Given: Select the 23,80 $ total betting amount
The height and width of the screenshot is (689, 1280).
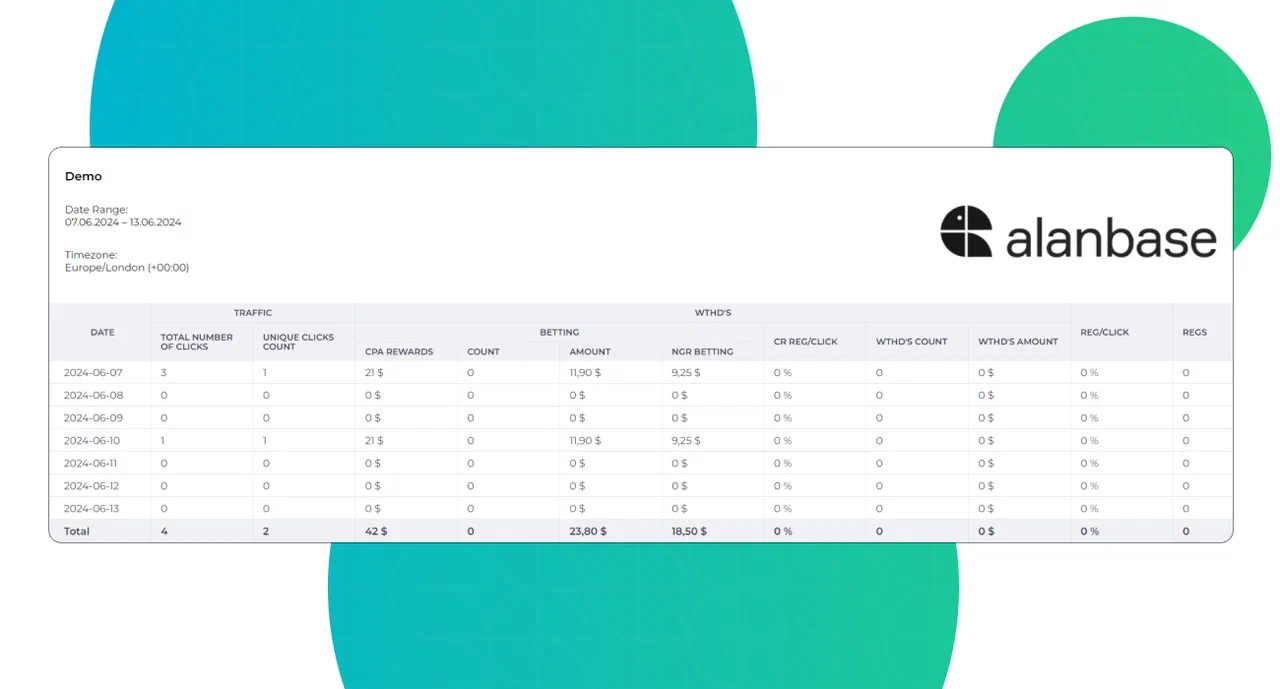Looking at the screenshot, I should [x=588, y=532].
